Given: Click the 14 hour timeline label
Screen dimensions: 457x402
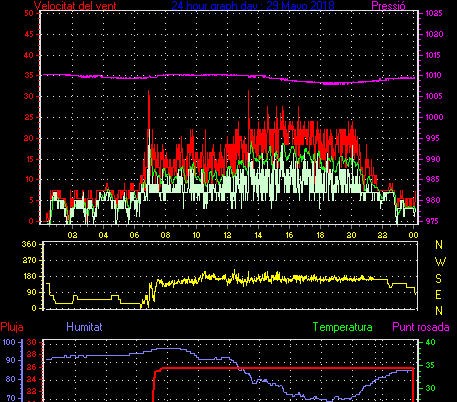Looking at the screenshot, I should 258,235.
